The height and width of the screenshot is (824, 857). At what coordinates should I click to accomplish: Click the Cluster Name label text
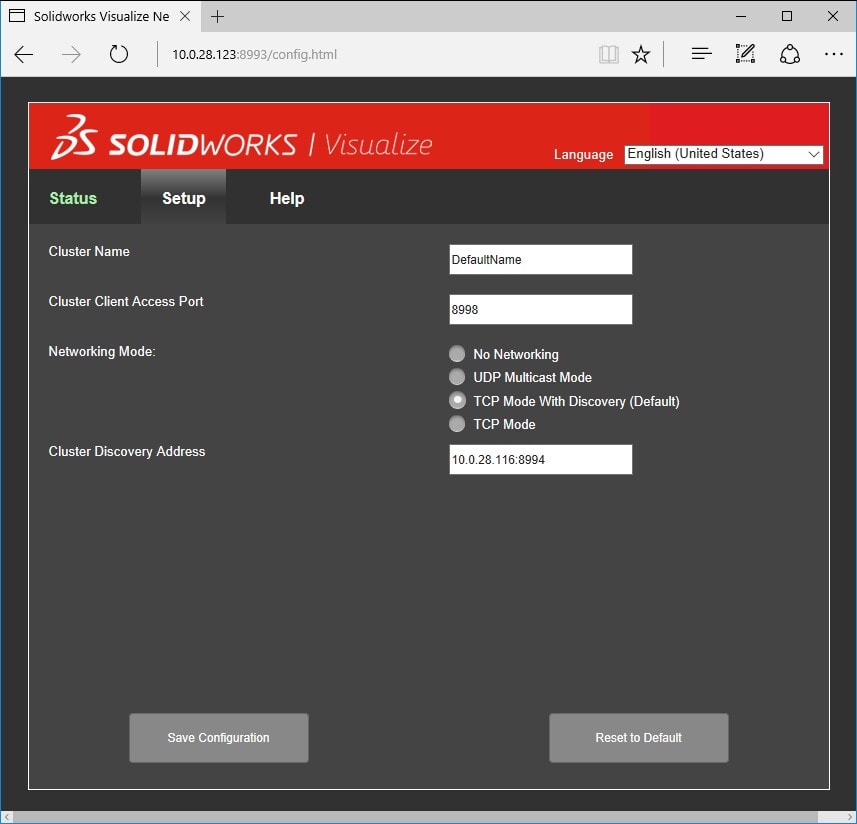tap(89, 251)
